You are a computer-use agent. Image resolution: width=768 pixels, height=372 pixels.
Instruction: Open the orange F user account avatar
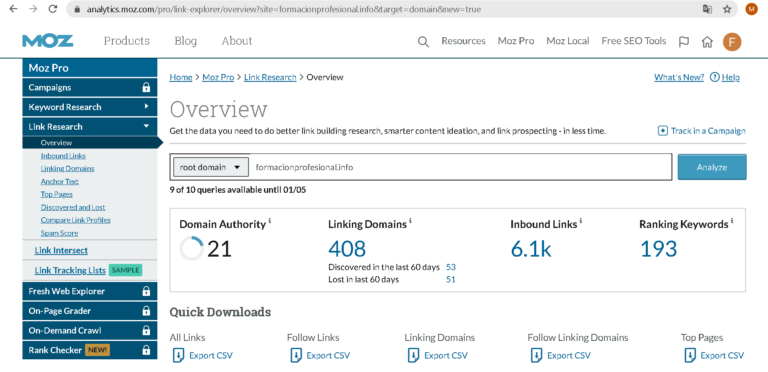click(x=732, y=42)
